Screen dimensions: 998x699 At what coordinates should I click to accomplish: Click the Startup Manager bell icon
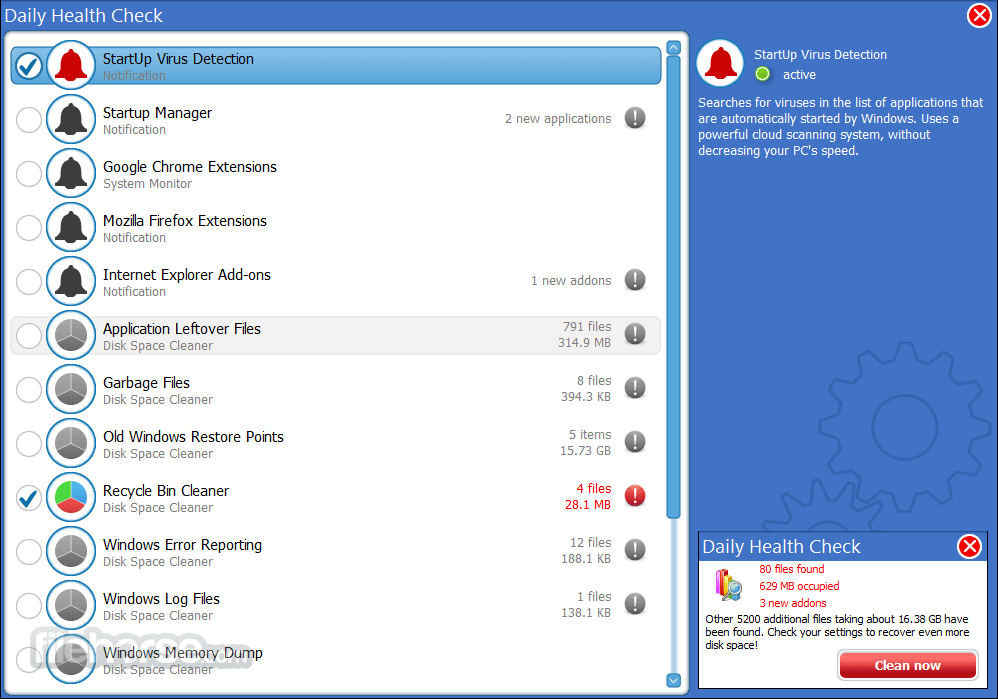(71, 120)
